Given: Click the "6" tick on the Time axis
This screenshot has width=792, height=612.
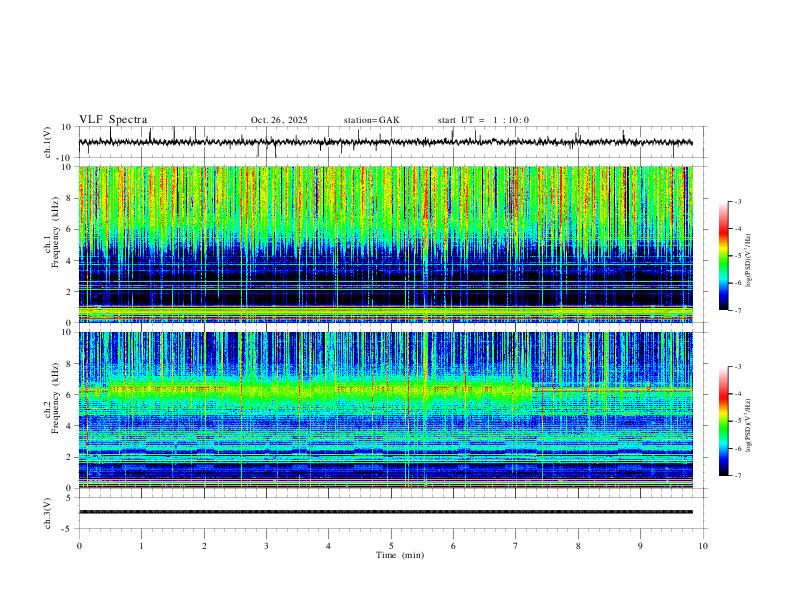Looking at the screenshot, I should tap(453, 546).
